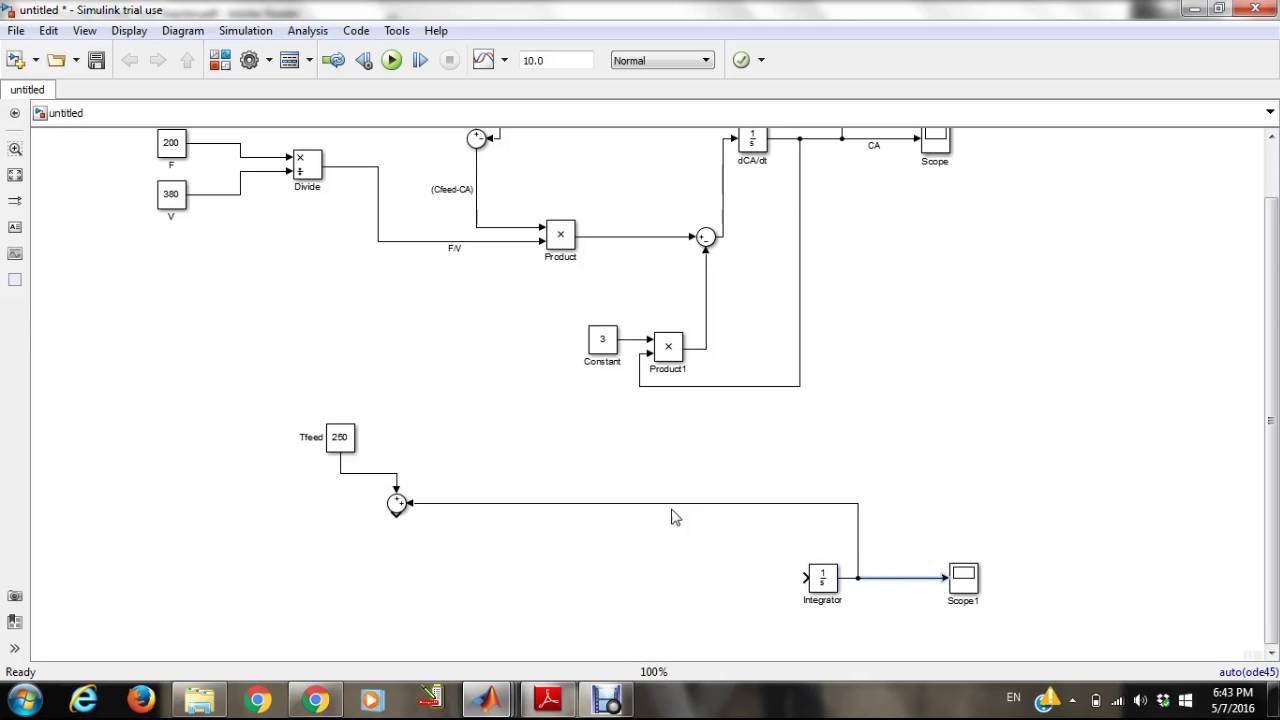
Task: Click the untitled breadcrumb in address bar
Action: pos(66,113)
